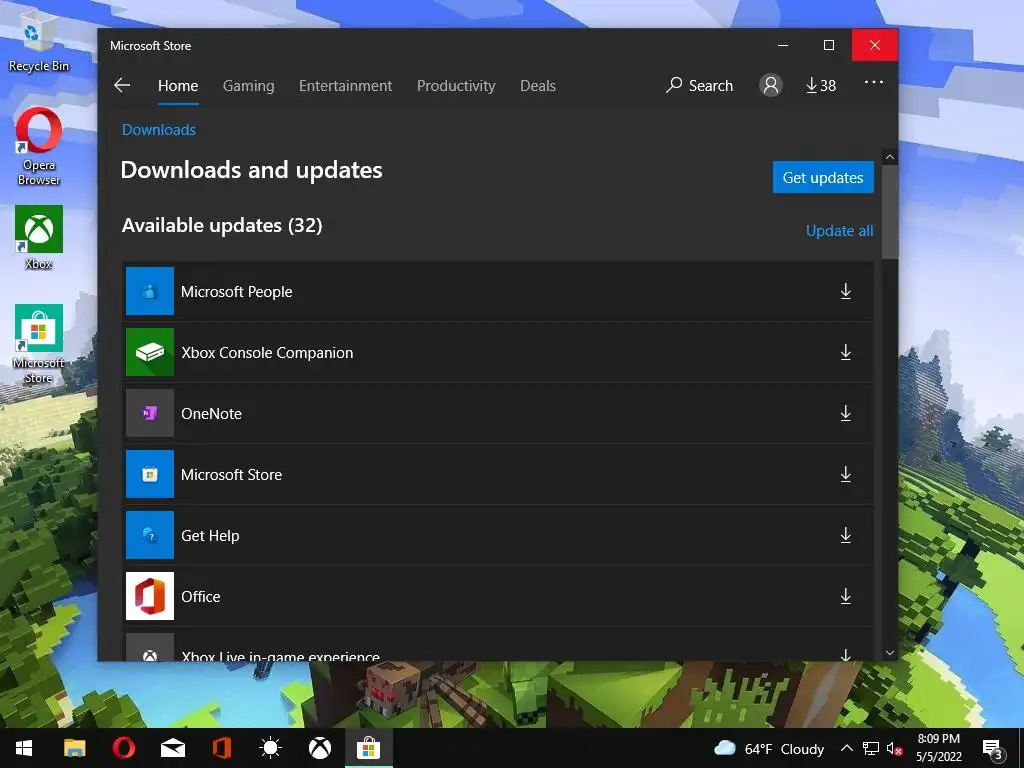The height and width of the screenshot is (768, 1024).
Task: Open the Xbox app from taskbar
Action: pyautogui.click(x=319, y=748)
